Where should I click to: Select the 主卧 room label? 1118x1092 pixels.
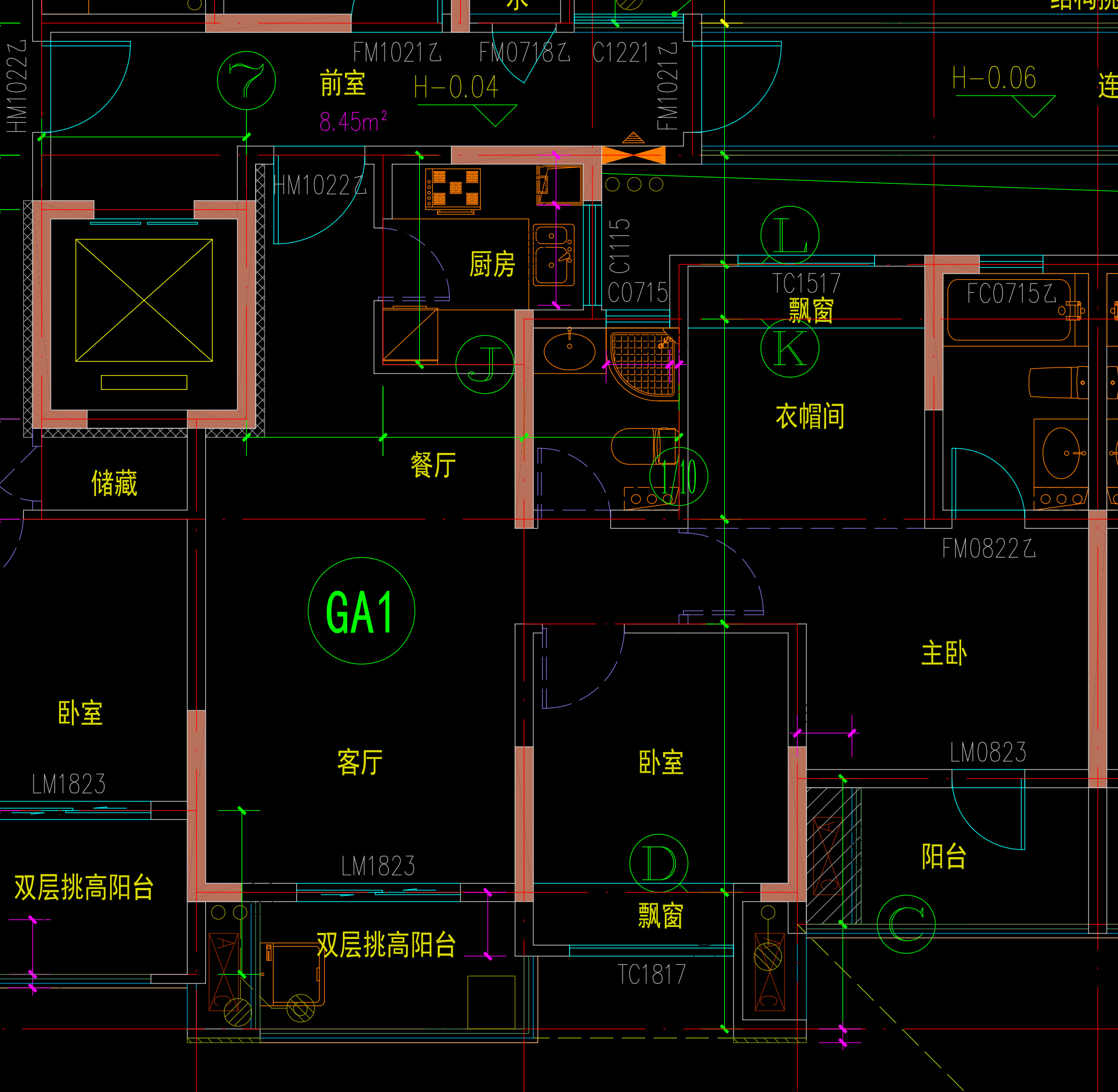944,653
